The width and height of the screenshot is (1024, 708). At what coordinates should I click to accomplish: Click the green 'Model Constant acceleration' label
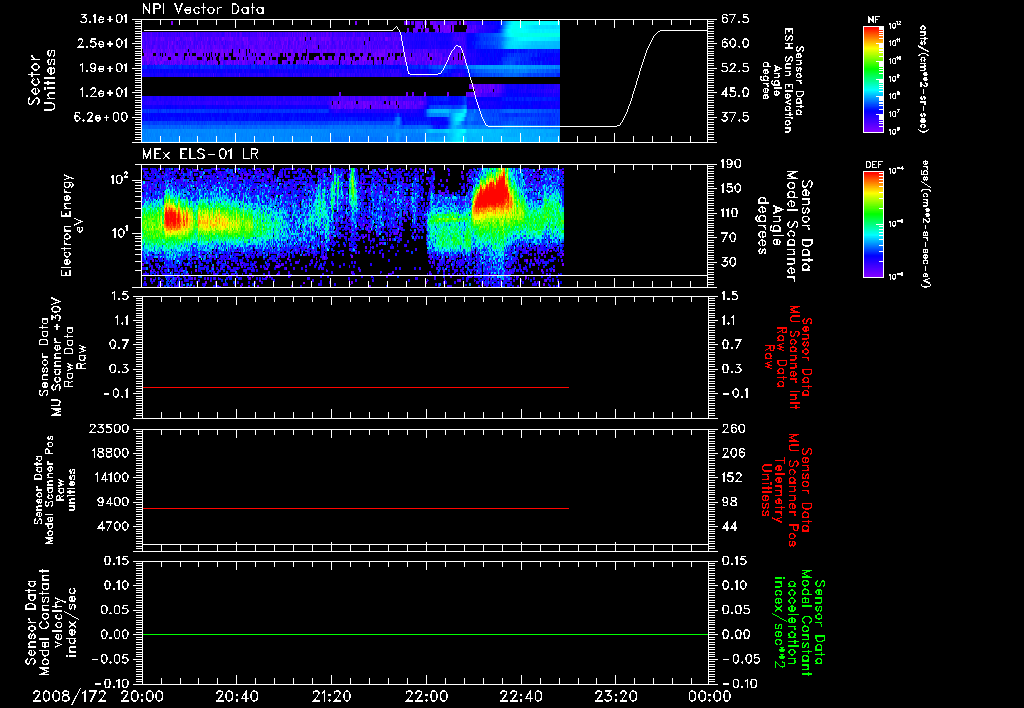799,624
